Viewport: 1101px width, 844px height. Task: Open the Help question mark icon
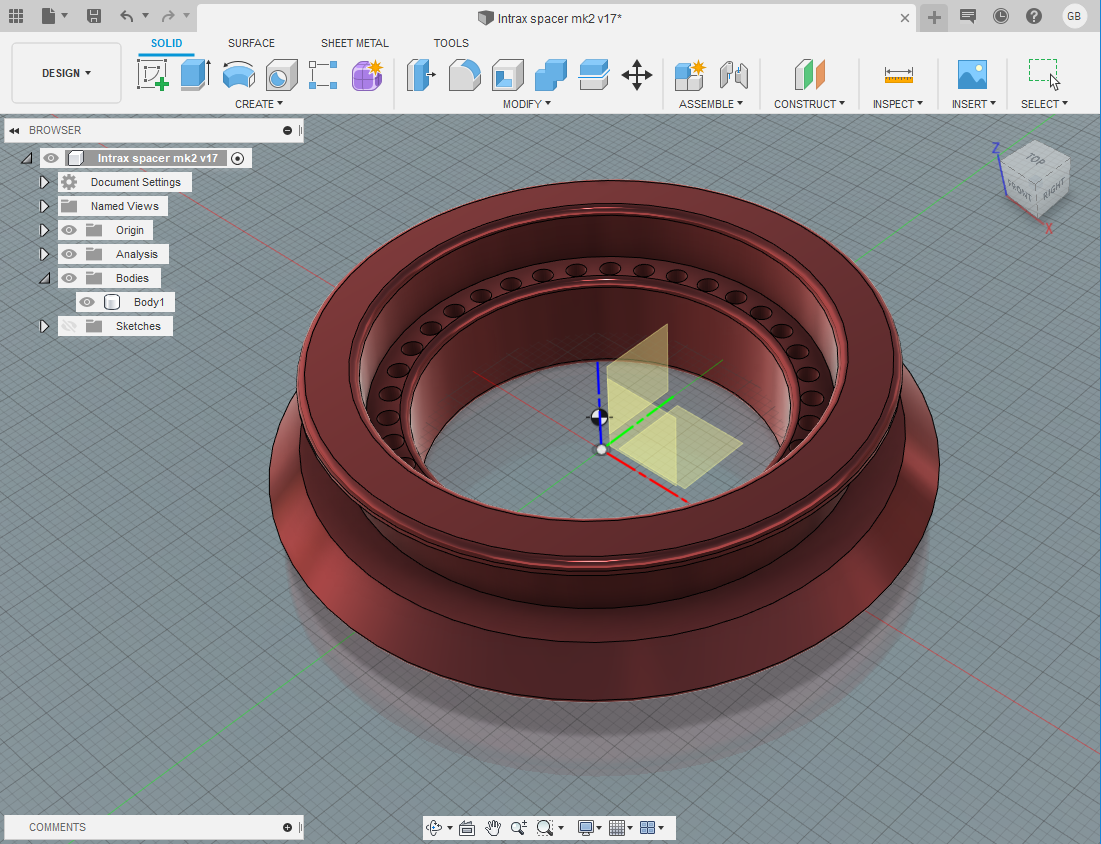point(1034,15)
